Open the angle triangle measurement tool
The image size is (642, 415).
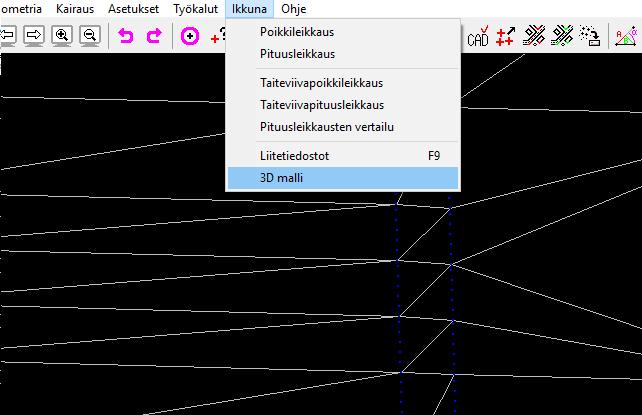coord(626,36)
